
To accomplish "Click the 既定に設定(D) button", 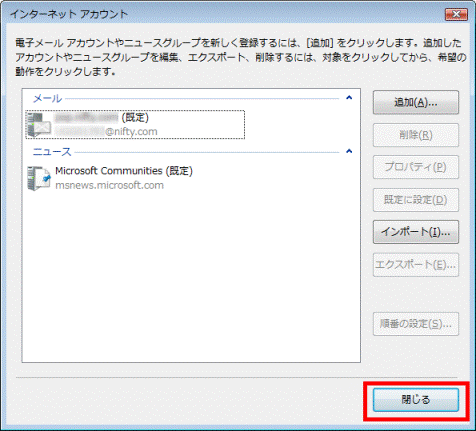I will (x=416, y=200).
